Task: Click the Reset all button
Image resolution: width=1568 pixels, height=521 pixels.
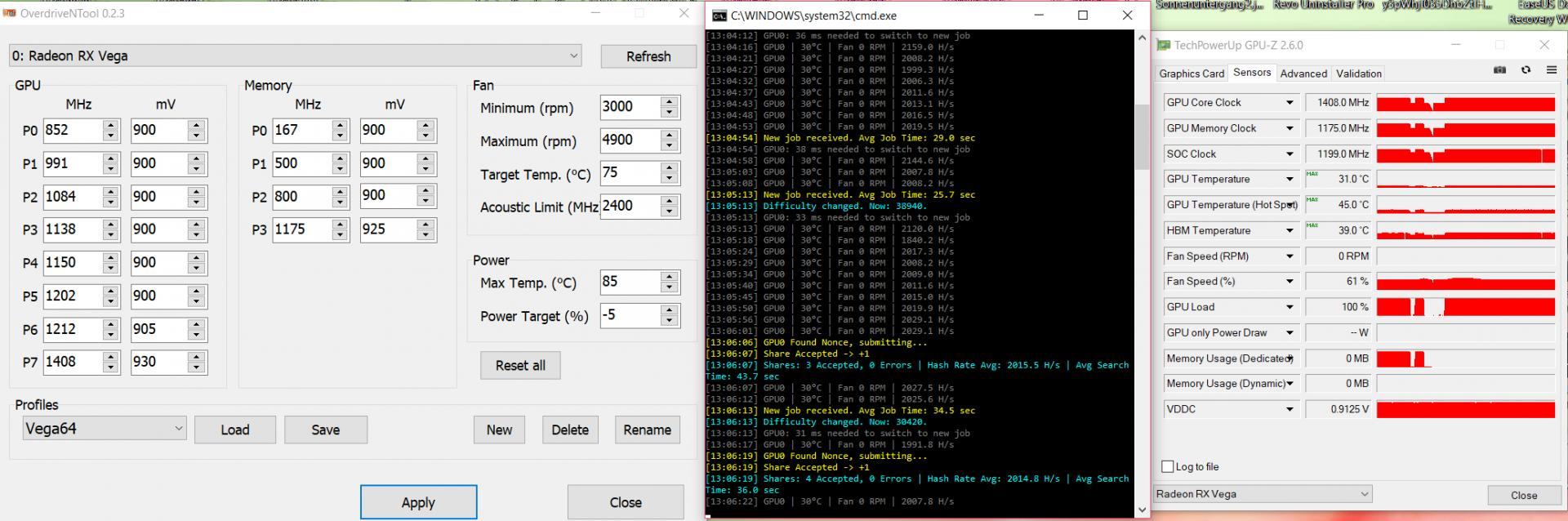Action: (520, 365)
